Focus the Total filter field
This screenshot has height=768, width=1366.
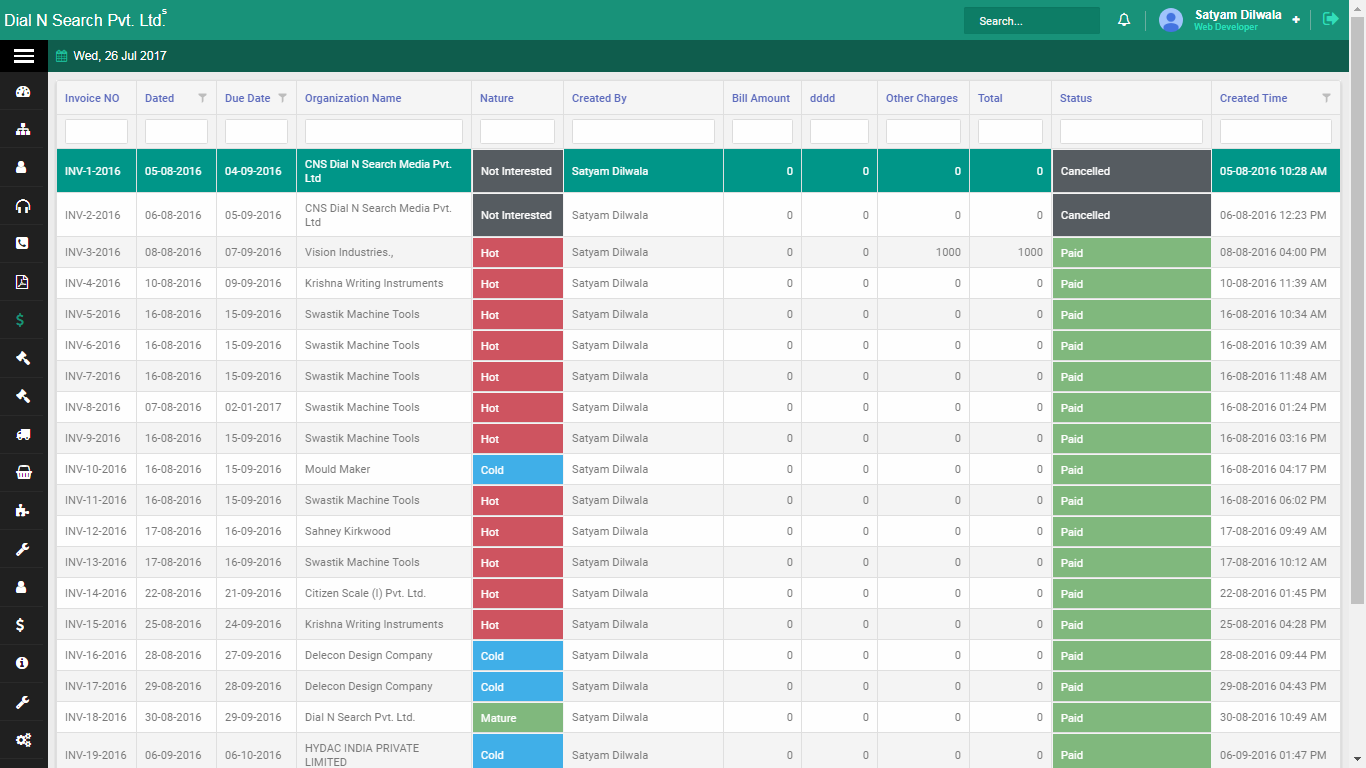pos(1010,131)
